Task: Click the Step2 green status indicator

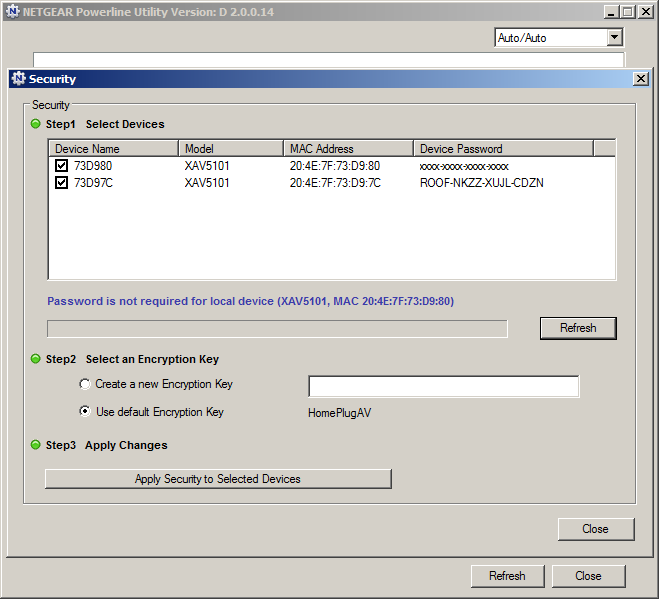Action: point(36,359)
